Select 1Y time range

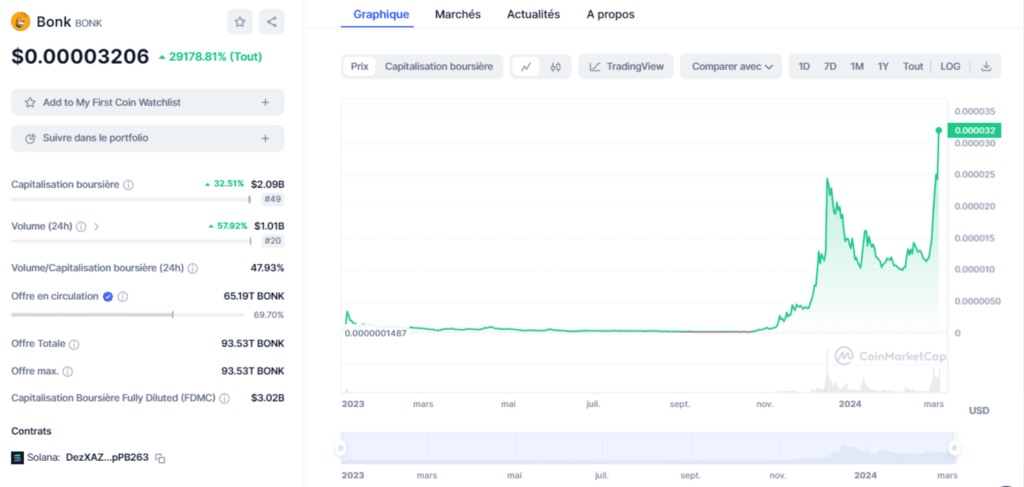(x=883, y=67)
